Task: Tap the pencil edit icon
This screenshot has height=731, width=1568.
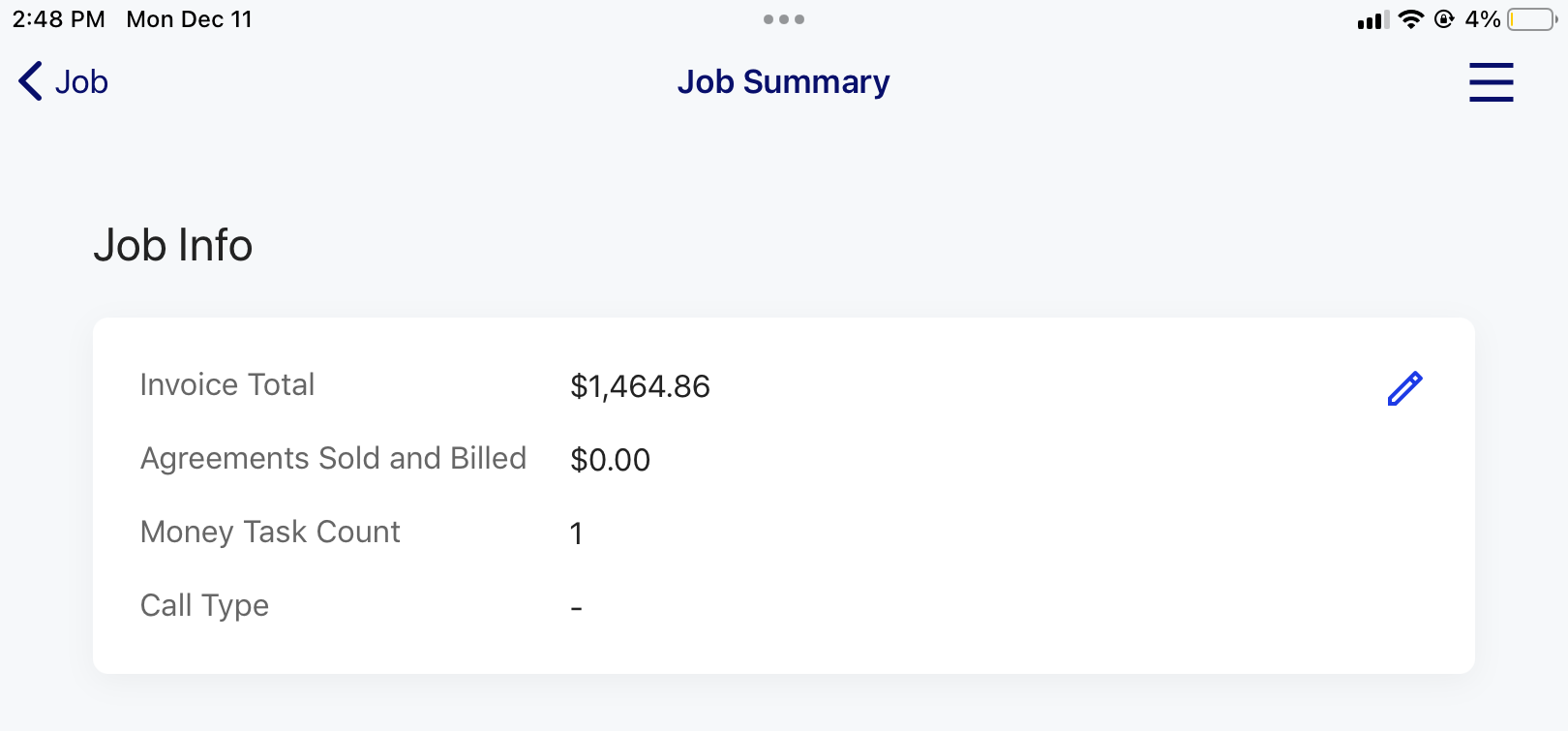Action: pos(1404,388)
